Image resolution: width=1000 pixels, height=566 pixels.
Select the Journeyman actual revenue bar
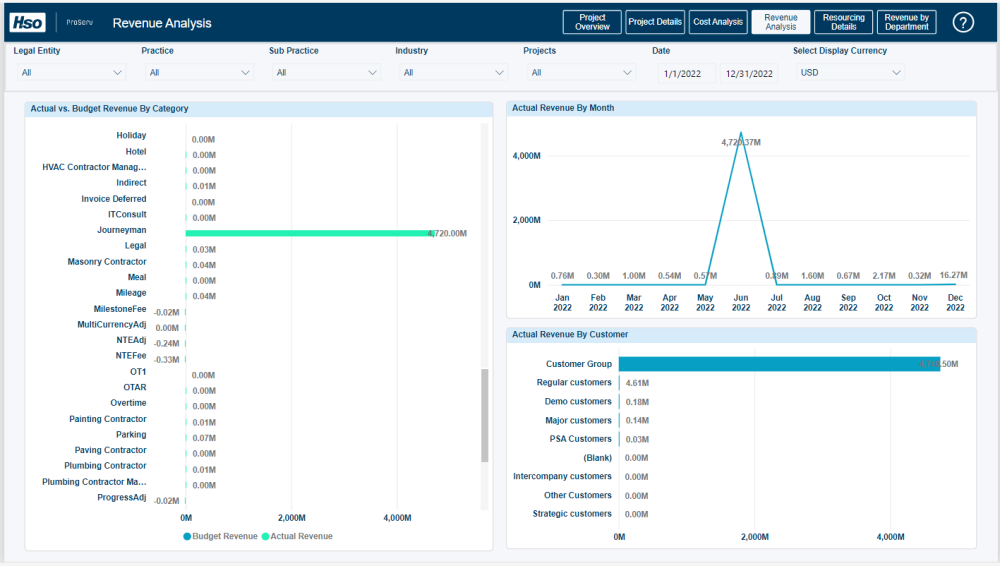click(308, 233)
